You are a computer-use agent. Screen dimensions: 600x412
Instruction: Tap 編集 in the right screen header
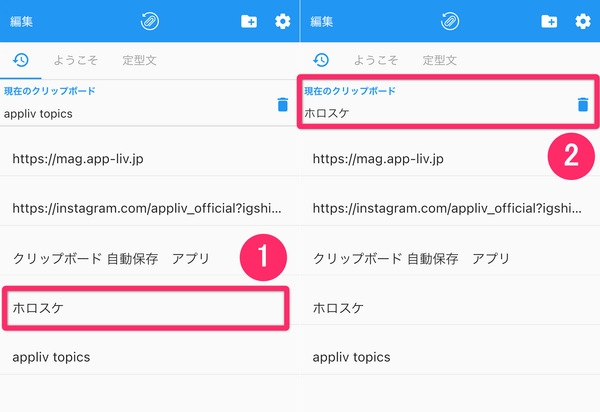[321, 21]
